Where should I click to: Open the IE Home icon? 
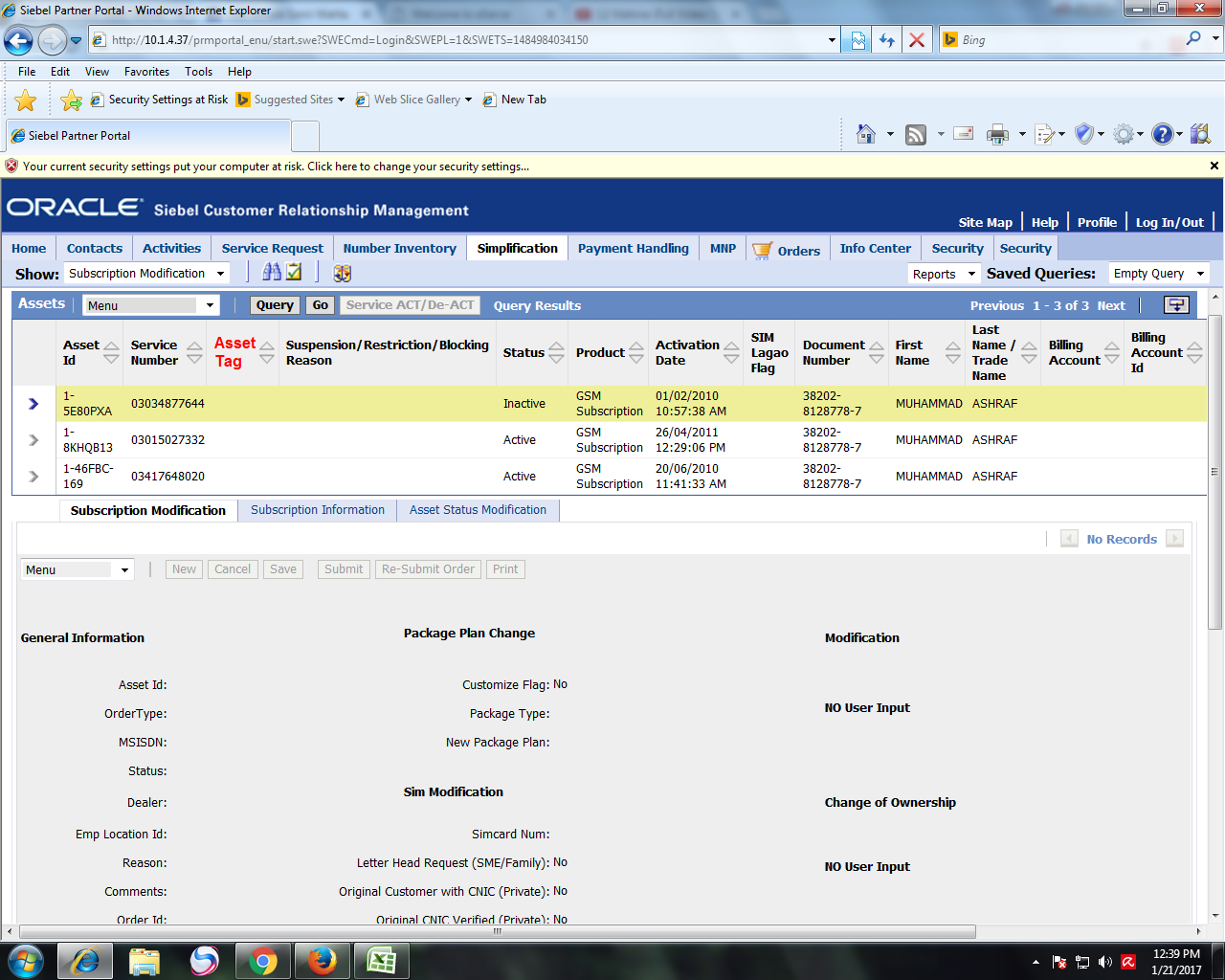(x=866, y=135)
